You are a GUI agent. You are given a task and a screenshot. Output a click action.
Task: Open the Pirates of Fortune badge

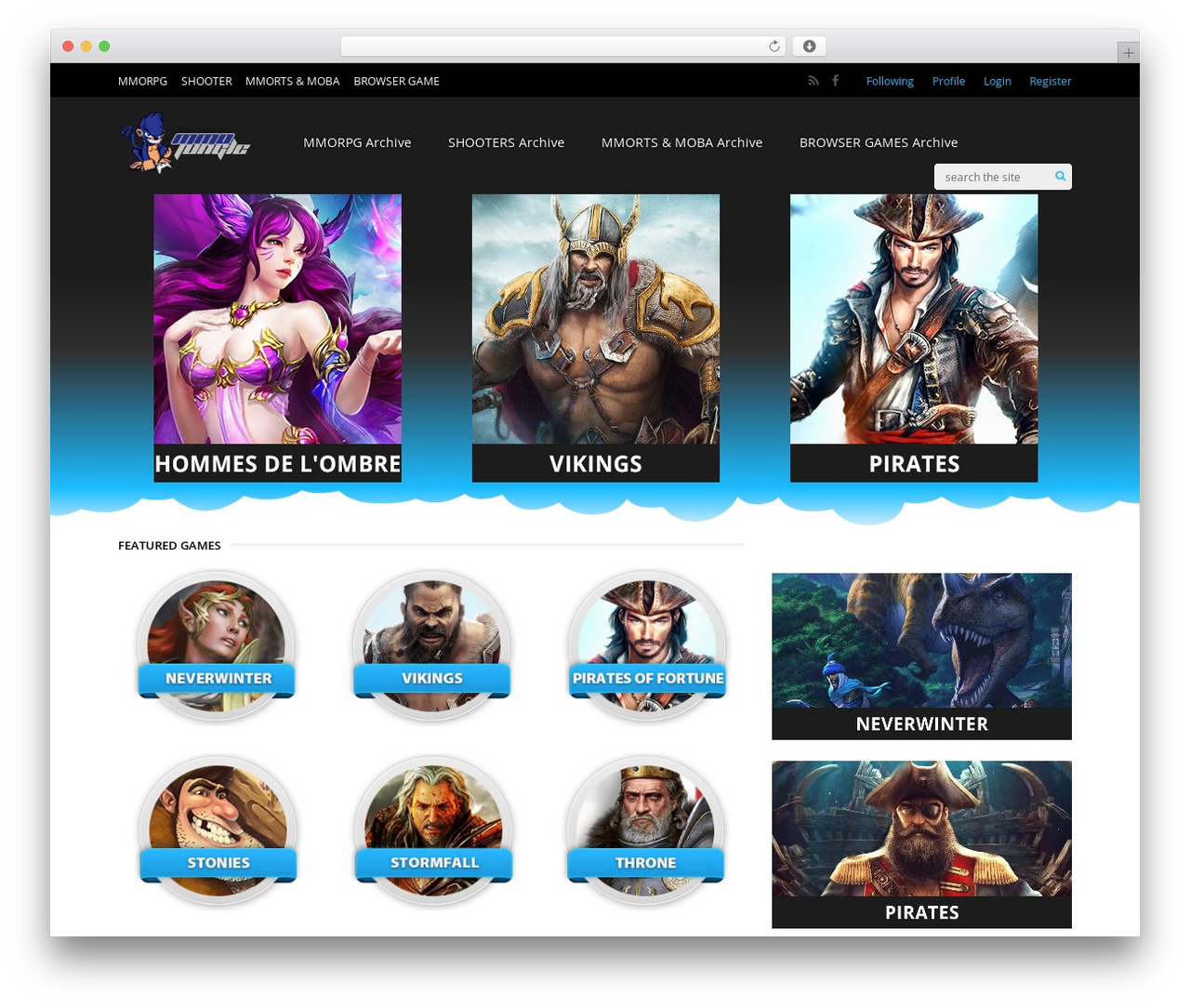click(647, 645)
